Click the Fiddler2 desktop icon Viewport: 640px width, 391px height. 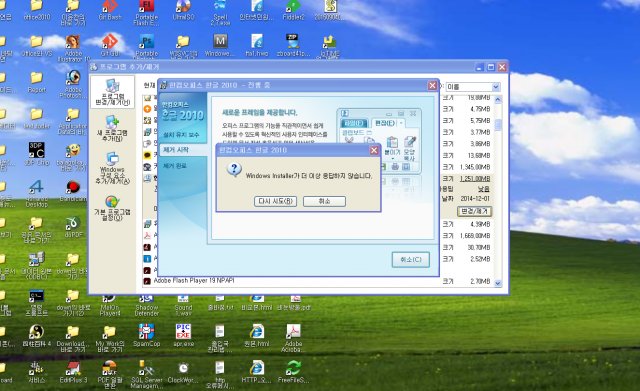[293, 11]
